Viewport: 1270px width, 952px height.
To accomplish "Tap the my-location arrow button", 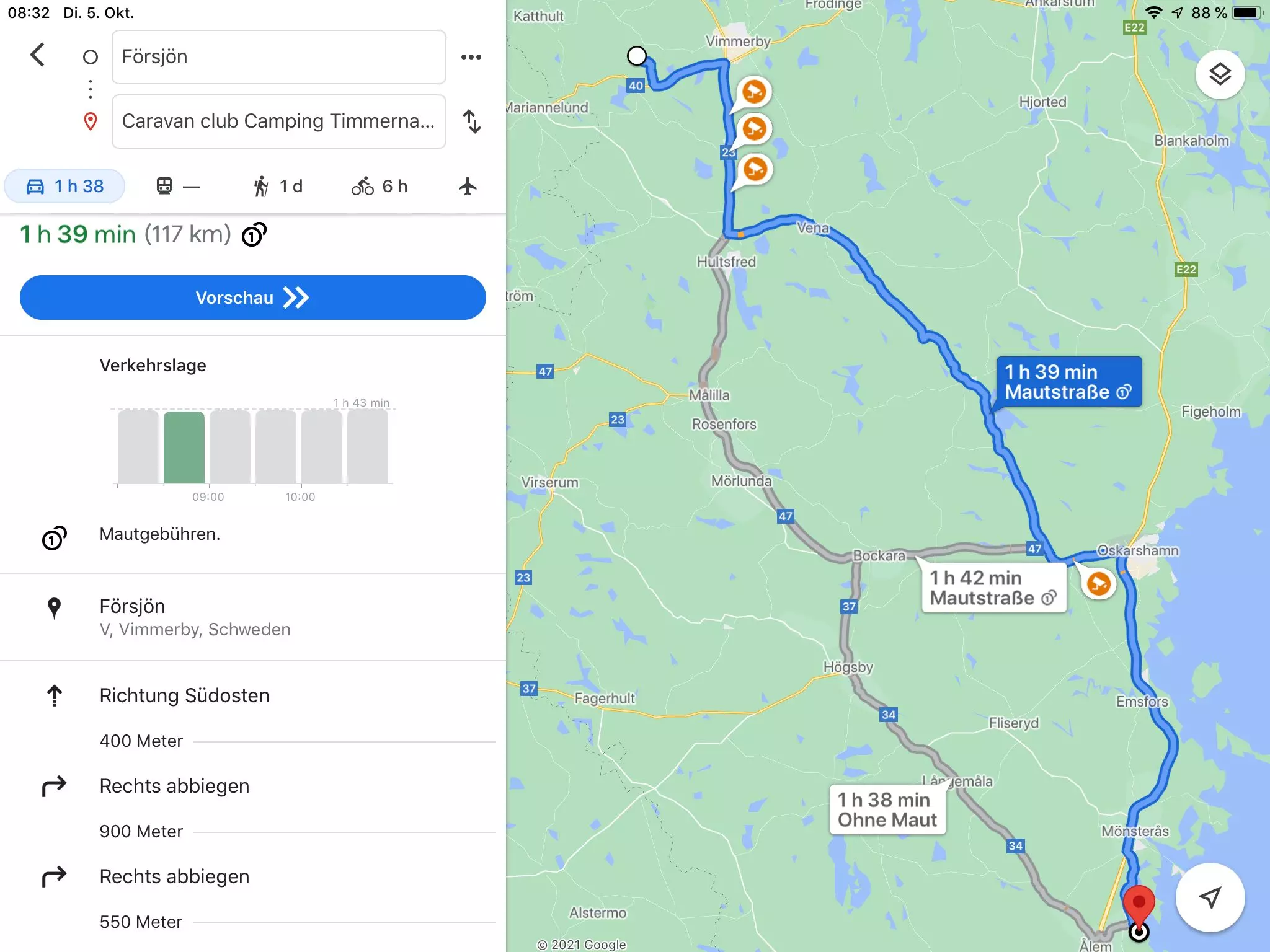I will 1210,897.
